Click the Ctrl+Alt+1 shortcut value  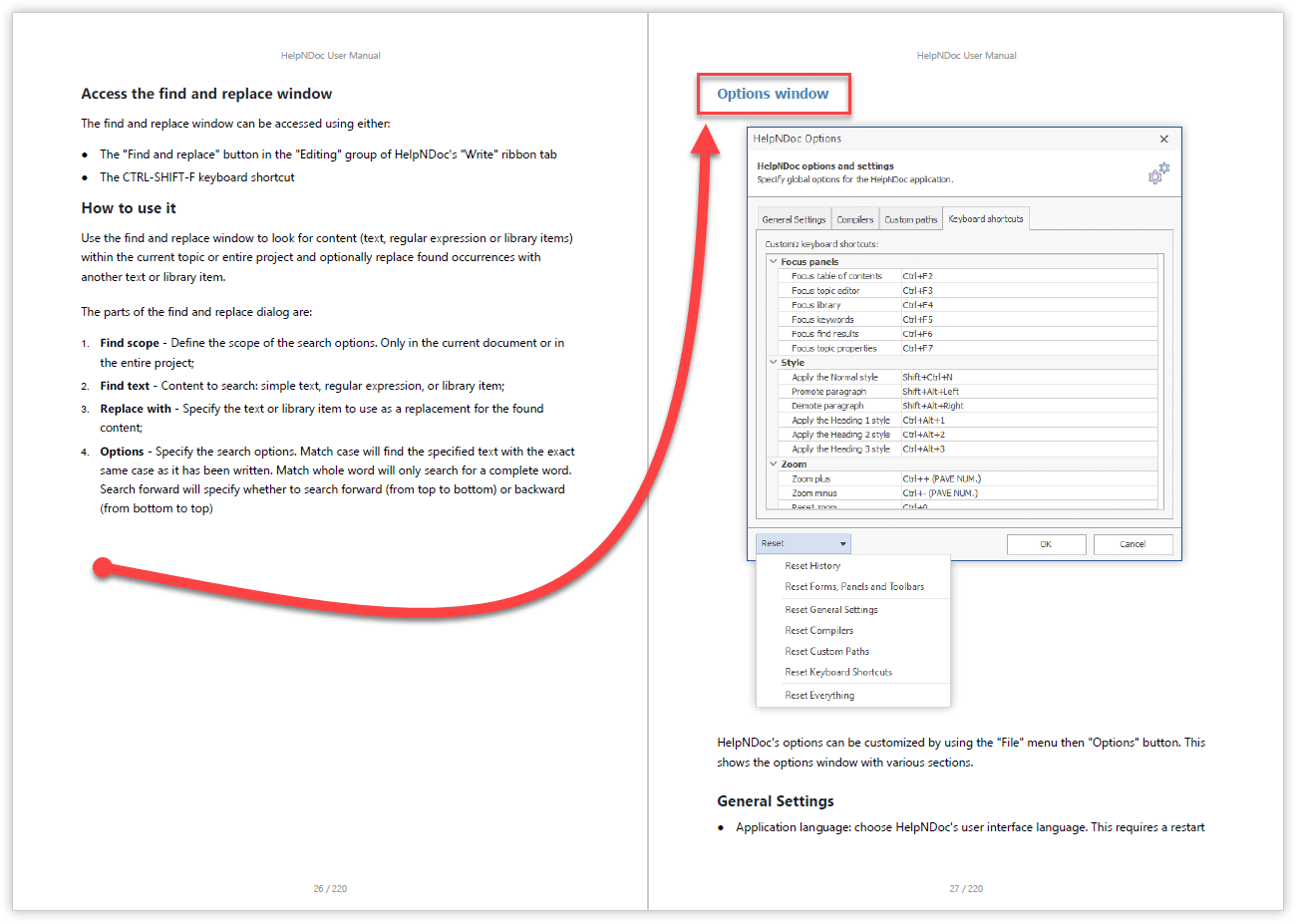pyautogui.click(x=923, y=421)
